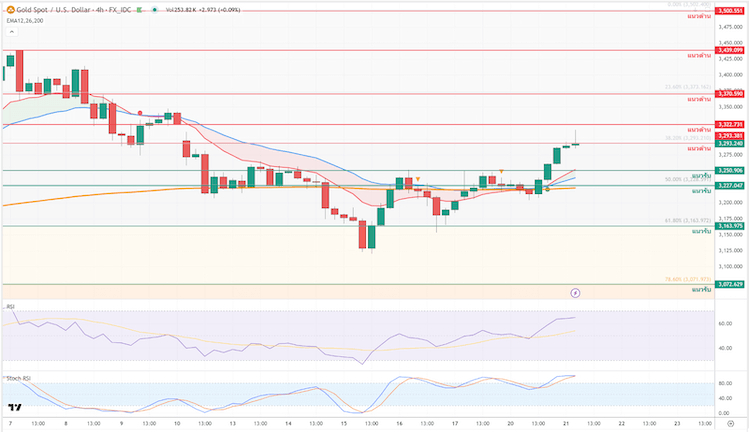This screenshot has height=432, width=749.
Task: Click the 3,439.099 resistance price label
Action: click(x=729, y=50)
